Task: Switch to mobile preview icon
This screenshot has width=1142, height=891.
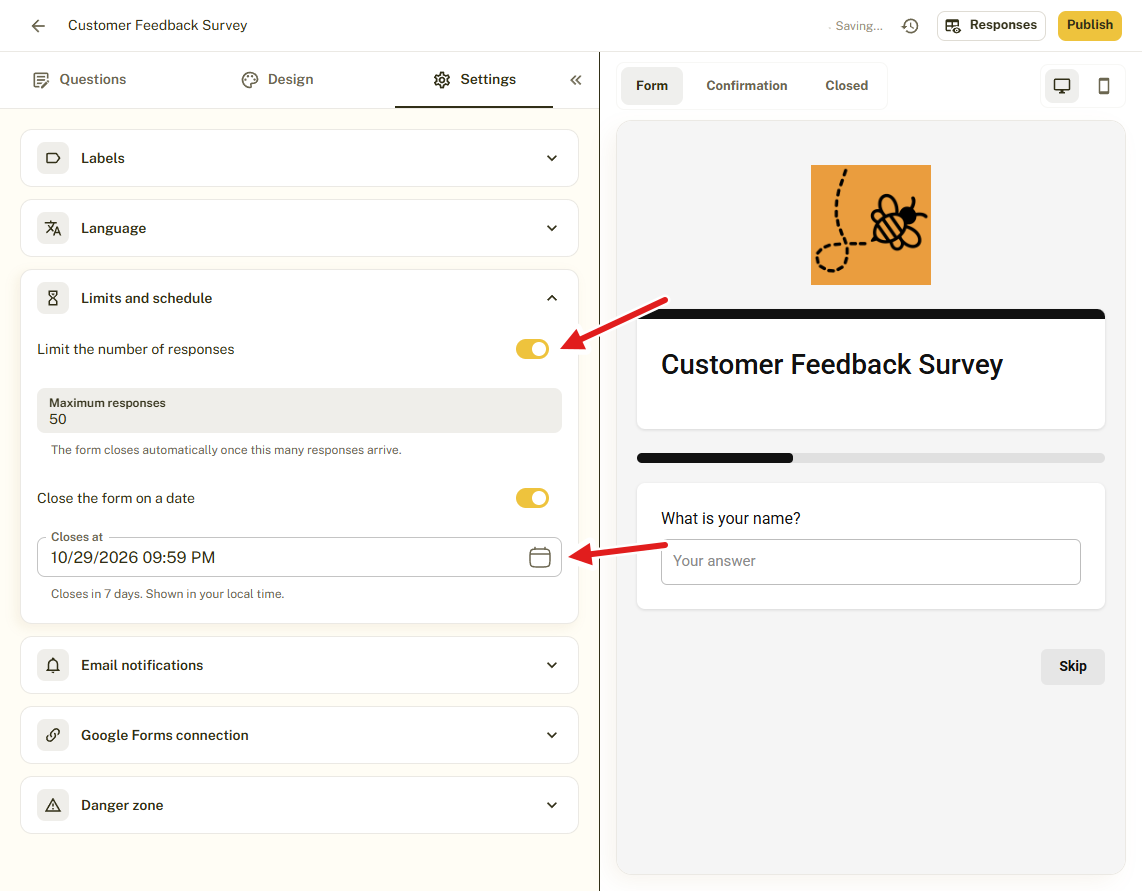Action: (1104, 86)
